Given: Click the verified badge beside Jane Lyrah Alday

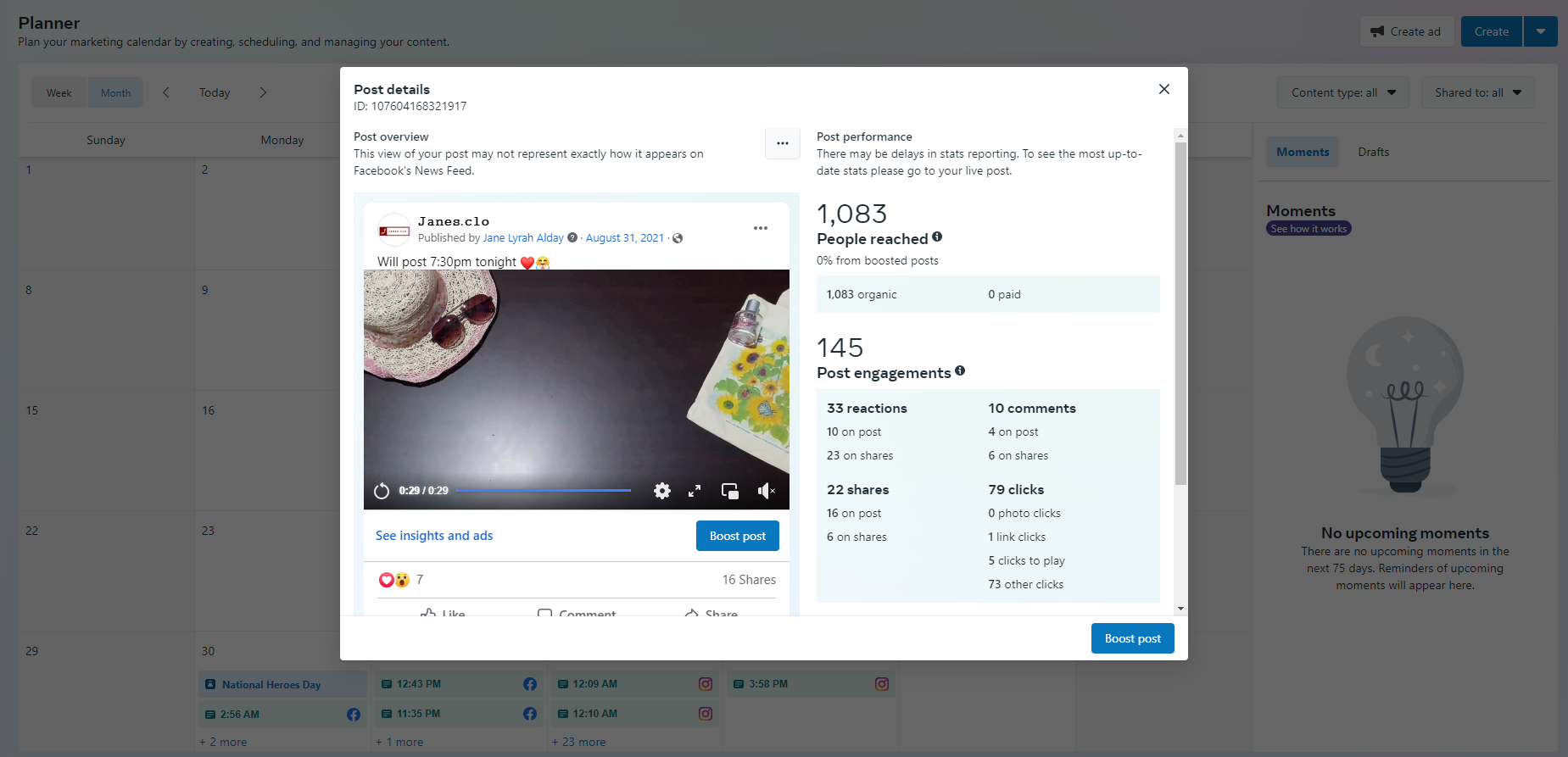Looking at the screenshot, I should click(x=572, y=238).
